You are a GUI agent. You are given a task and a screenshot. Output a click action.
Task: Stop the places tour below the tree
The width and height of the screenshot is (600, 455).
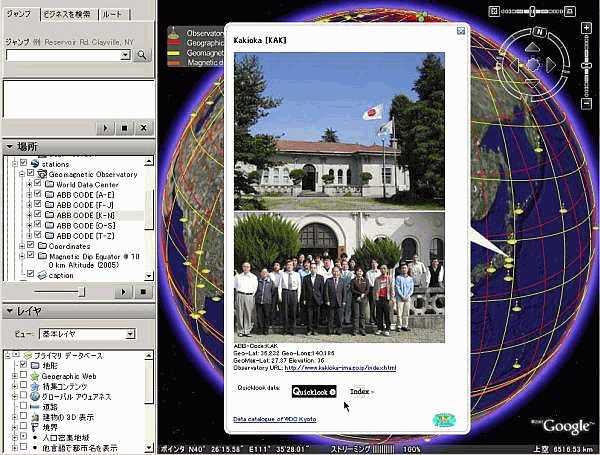(143, 292)
